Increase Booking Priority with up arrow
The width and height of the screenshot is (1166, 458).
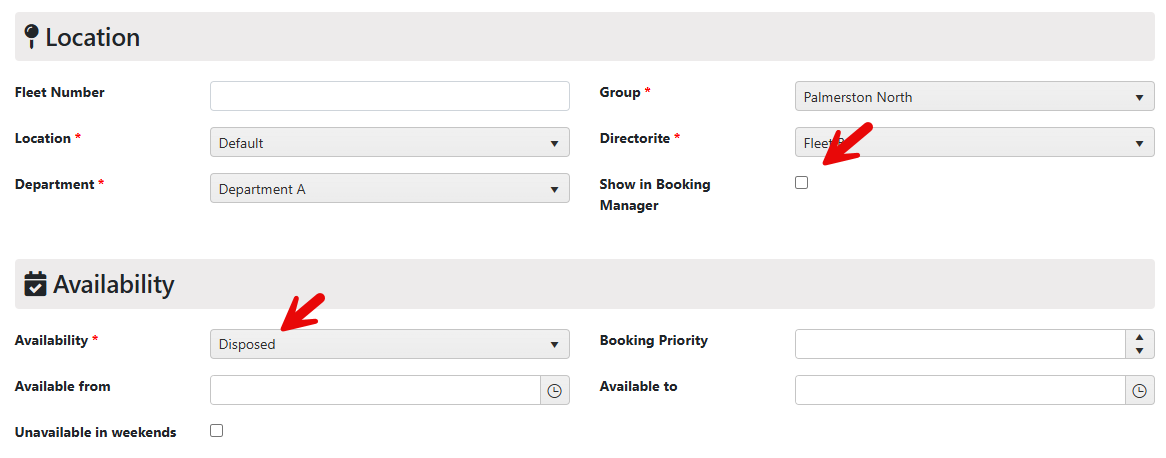click(1139, 337)
